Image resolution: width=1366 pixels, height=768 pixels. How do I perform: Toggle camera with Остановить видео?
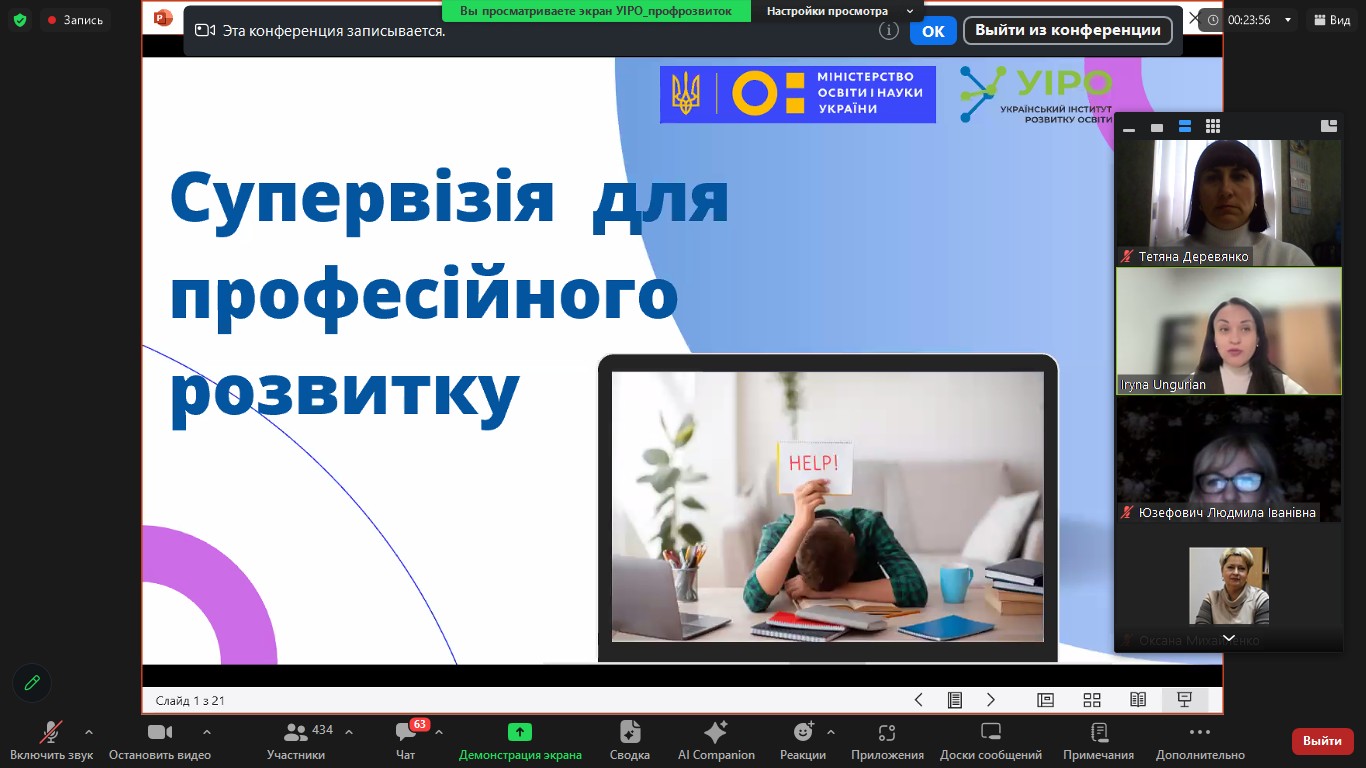click(x=160, y=740)
